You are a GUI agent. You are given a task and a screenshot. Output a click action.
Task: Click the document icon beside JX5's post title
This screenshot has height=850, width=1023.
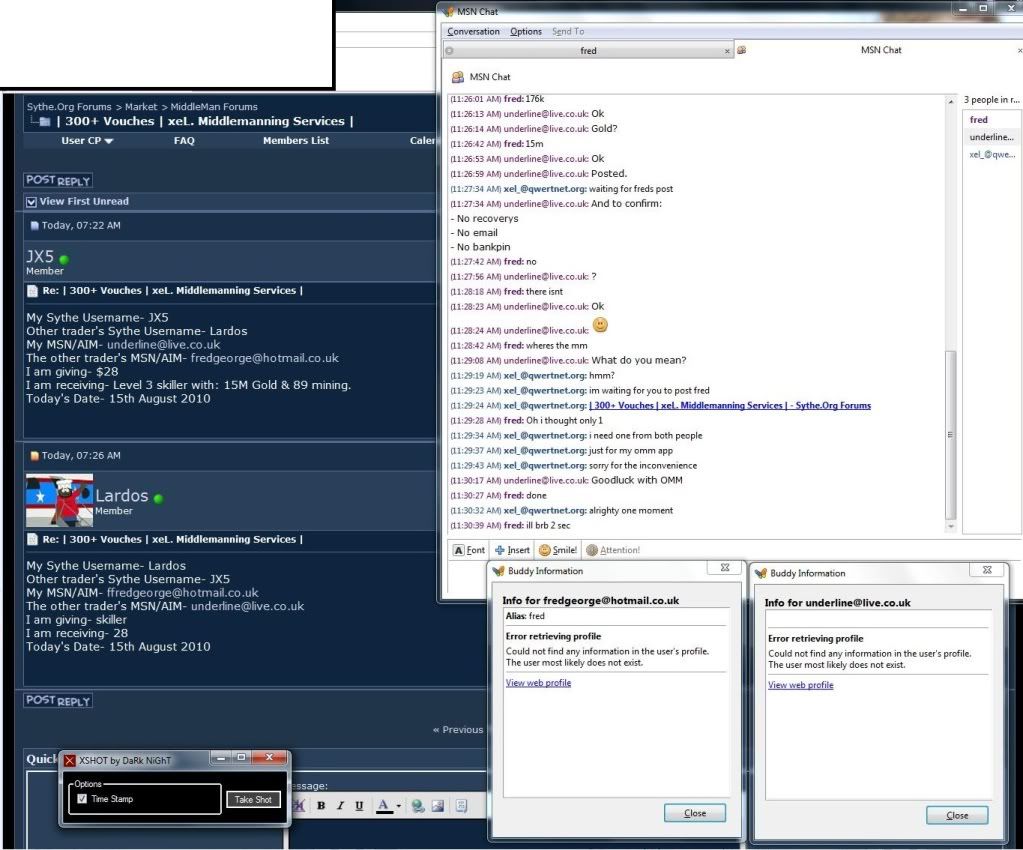[32, 291]
